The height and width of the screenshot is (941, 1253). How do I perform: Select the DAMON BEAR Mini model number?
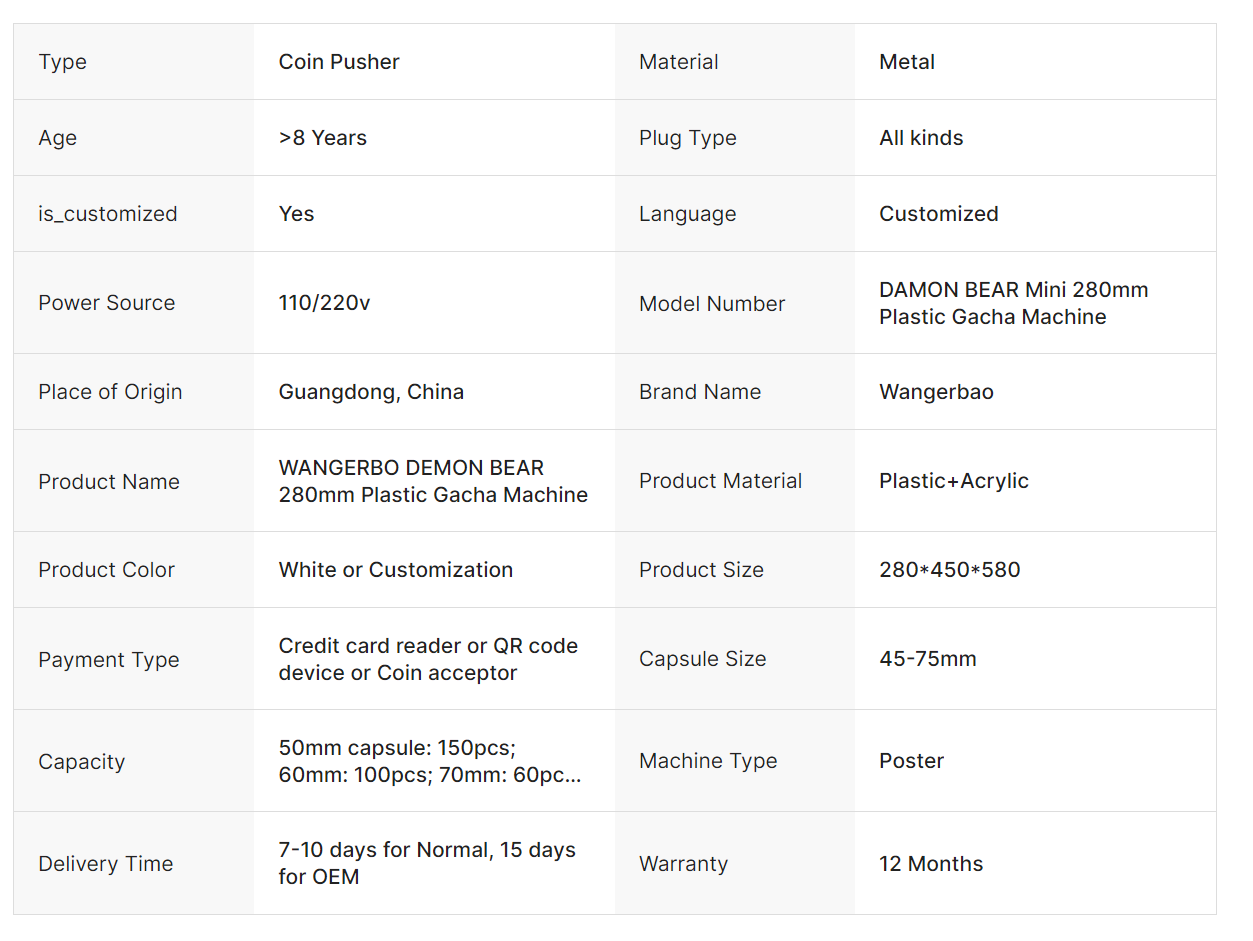[1013, 303]
